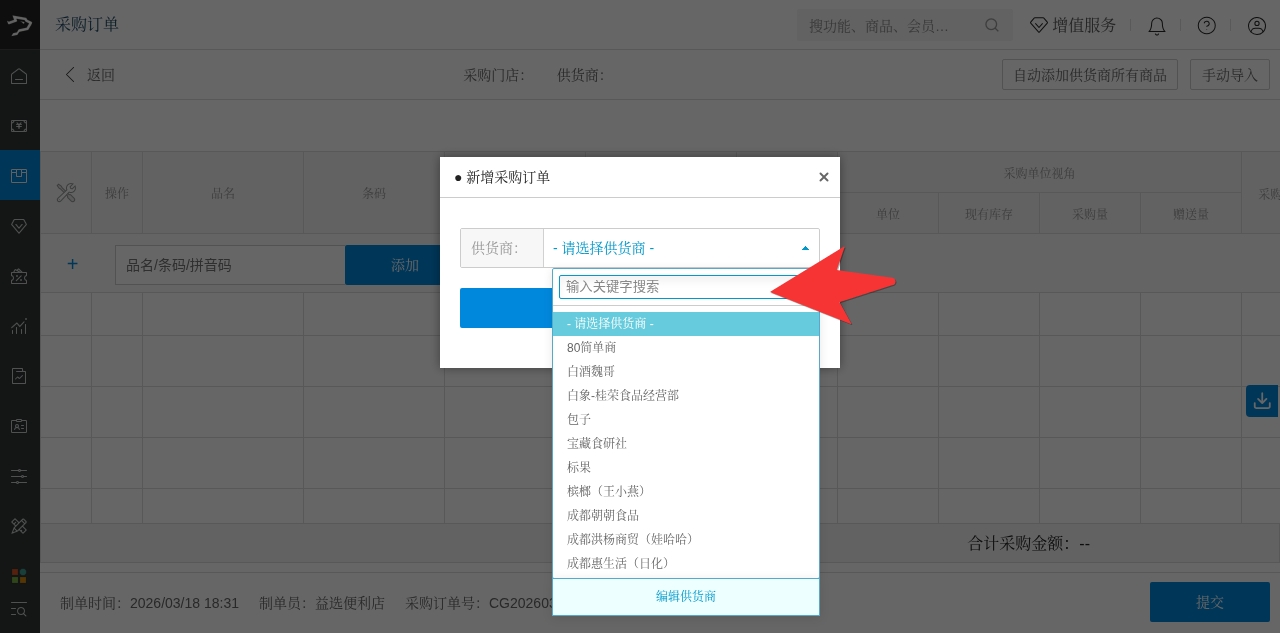Screen dimensions: 1280x633
Task: Click the wrench tools icon in table header
Action: click(x=66, y=193)
